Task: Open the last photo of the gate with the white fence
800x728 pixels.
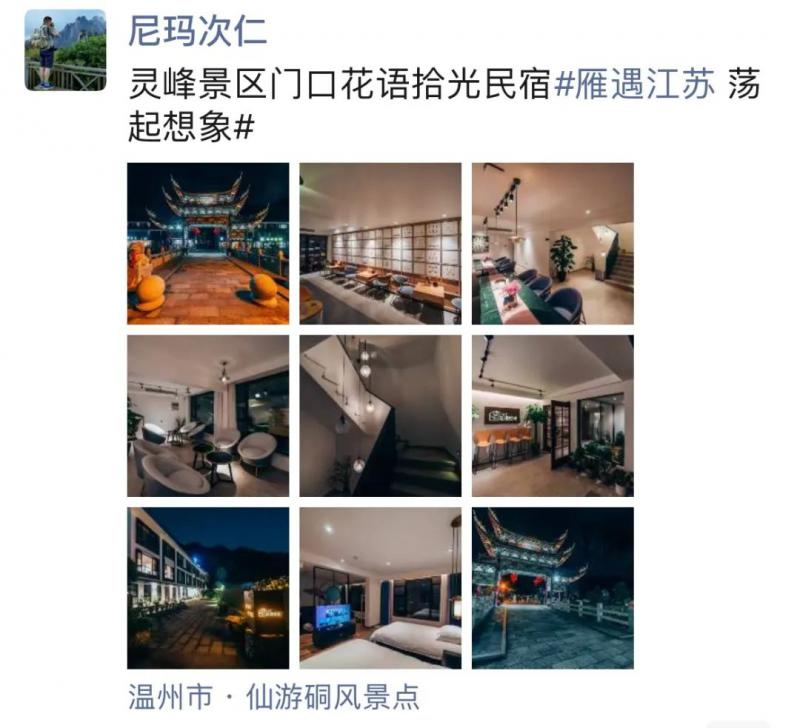Action: 553,588
